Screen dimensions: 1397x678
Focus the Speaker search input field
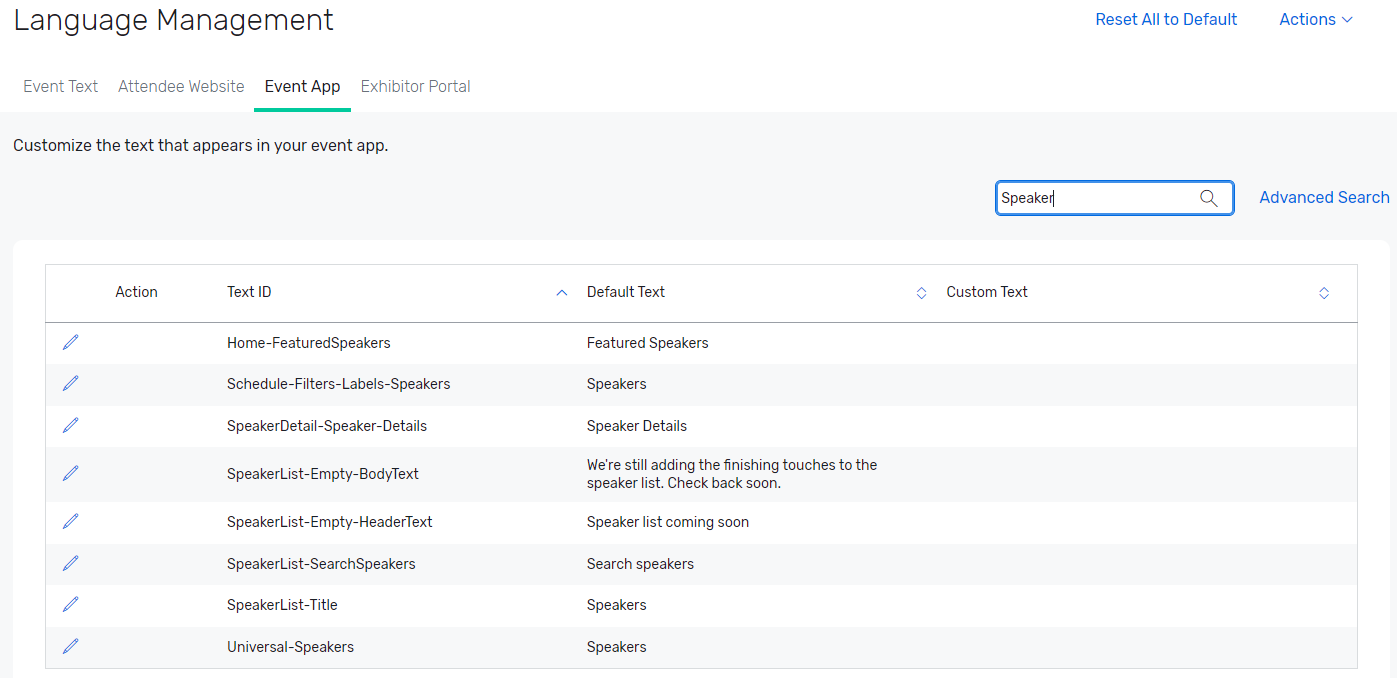pyautogui.click(x=1095, y=198)
